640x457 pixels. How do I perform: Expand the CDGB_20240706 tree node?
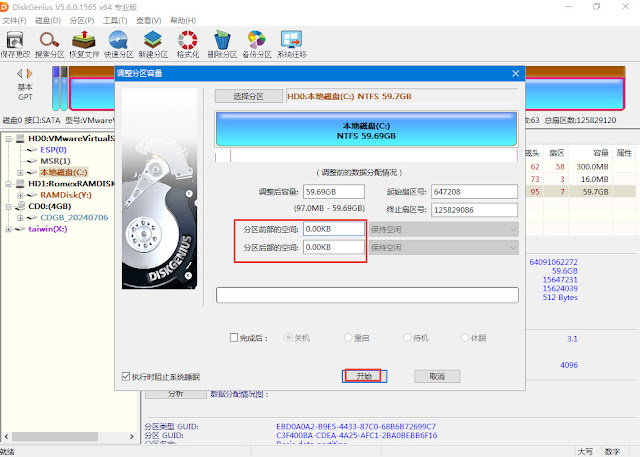tap(20, 218)
